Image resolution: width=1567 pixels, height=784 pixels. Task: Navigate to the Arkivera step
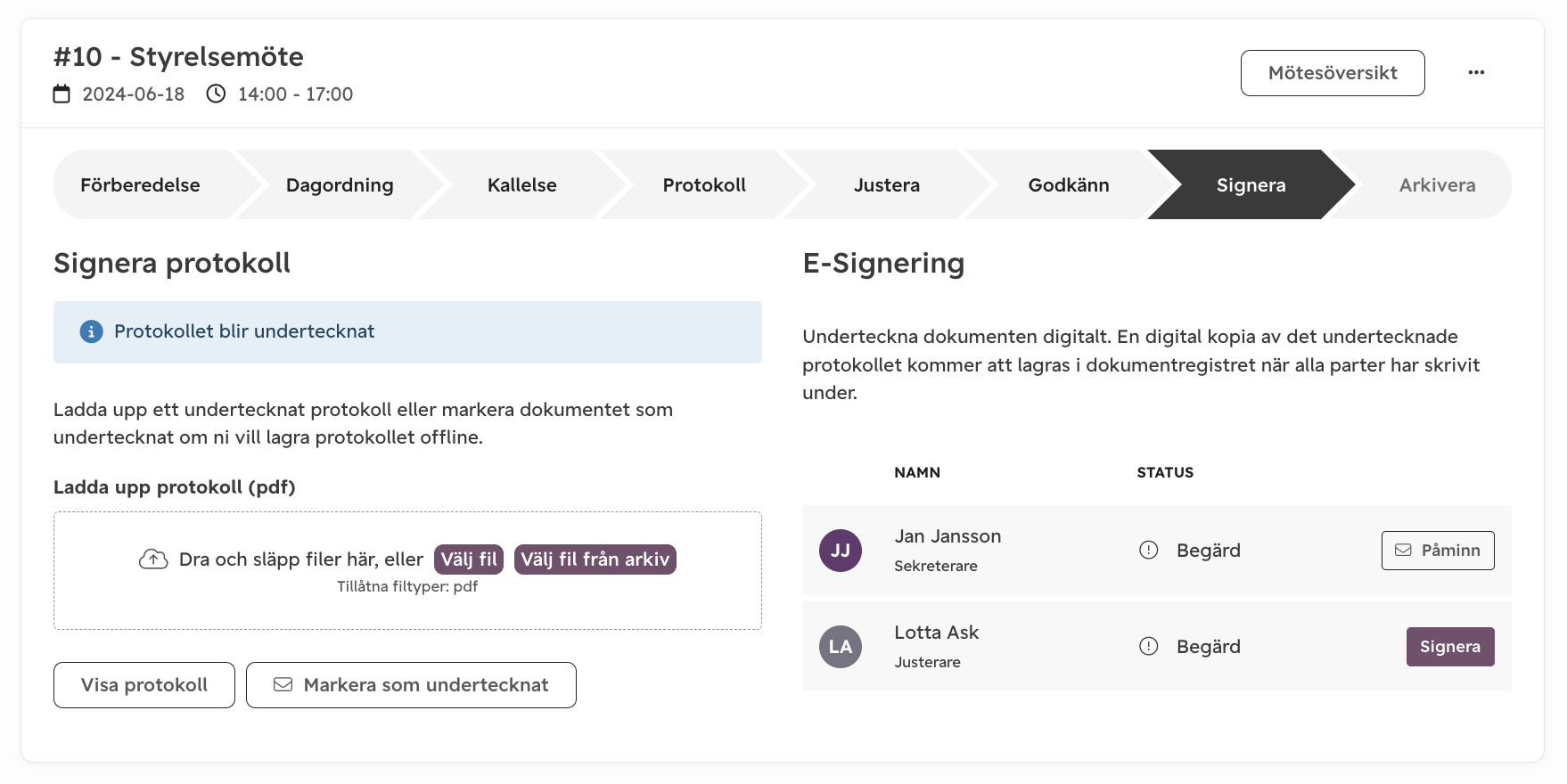pyautogui.click(x=1437, y=184)
